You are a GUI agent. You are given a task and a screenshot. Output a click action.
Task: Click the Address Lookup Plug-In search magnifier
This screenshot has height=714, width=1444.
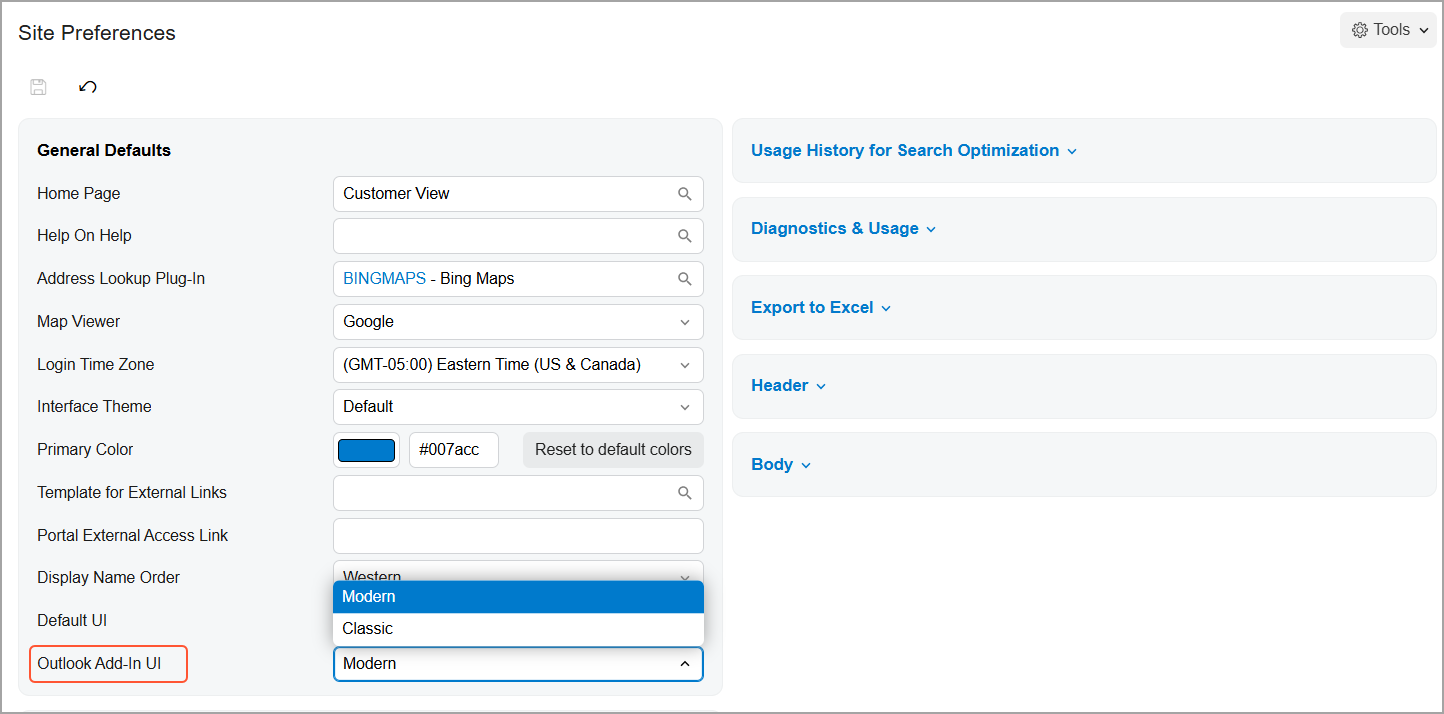685,279
